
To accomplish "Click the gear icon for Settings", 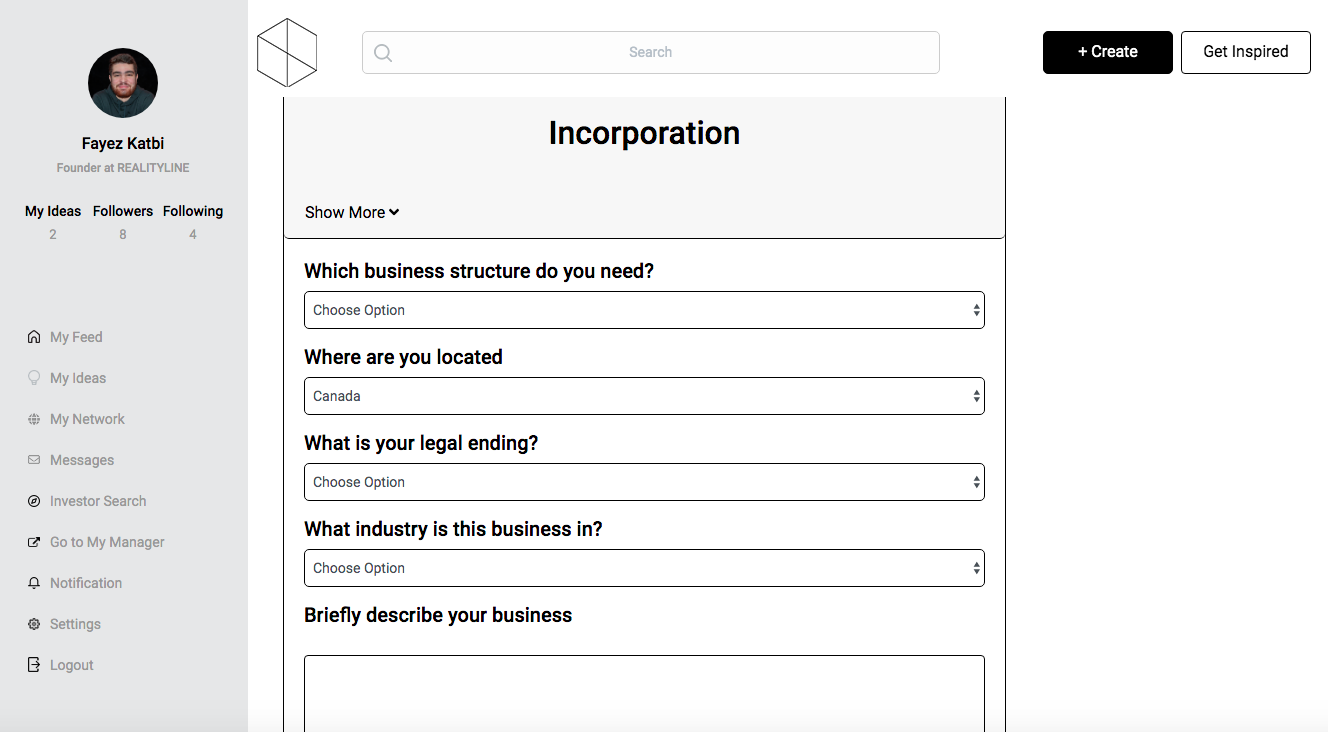I will (x=34, y=624).
